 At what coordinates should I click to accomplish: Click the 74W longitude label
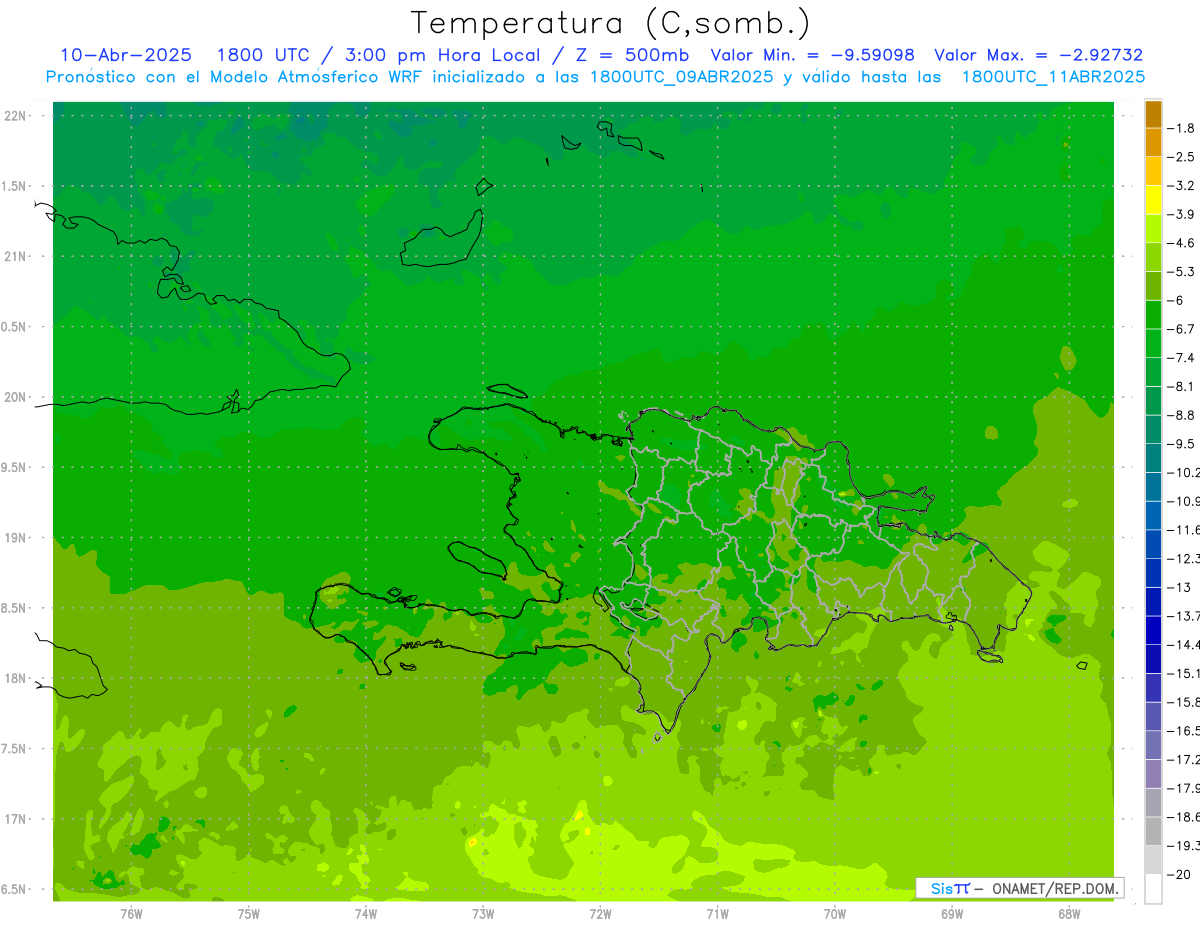pos(366,914)
